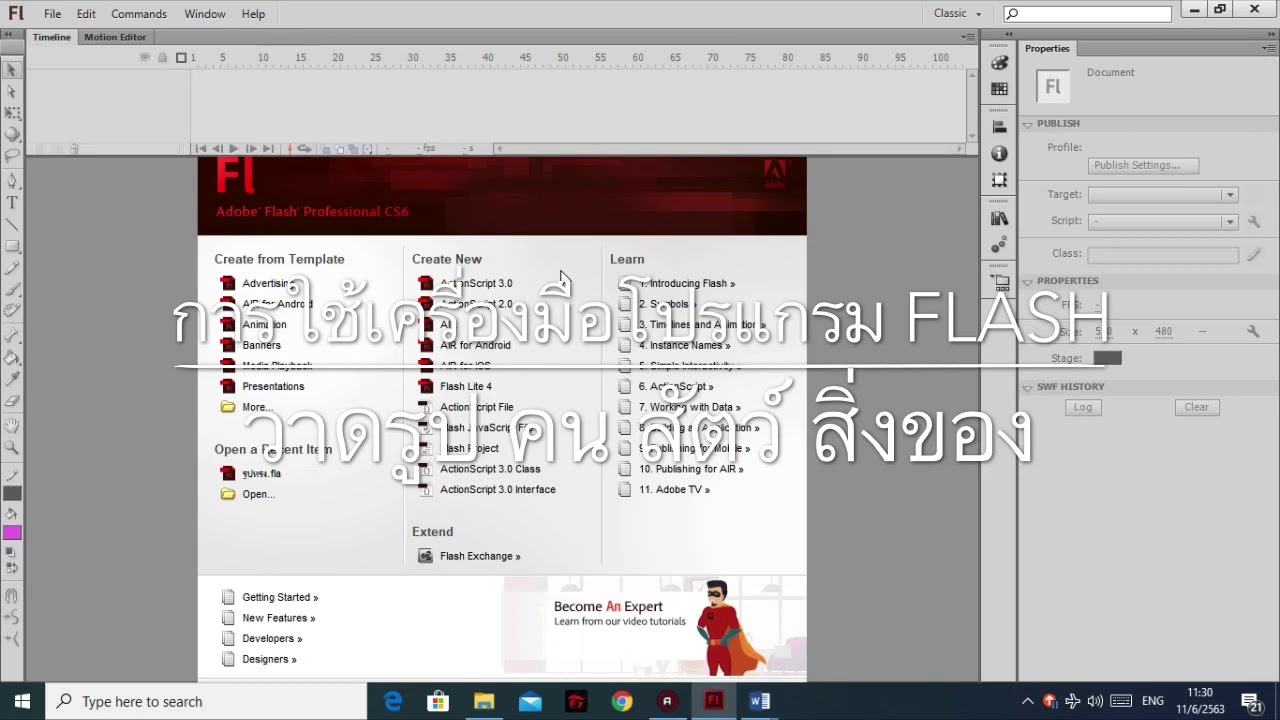Open the Commands menu
The image size is (1280, 720).
[139, 14]
